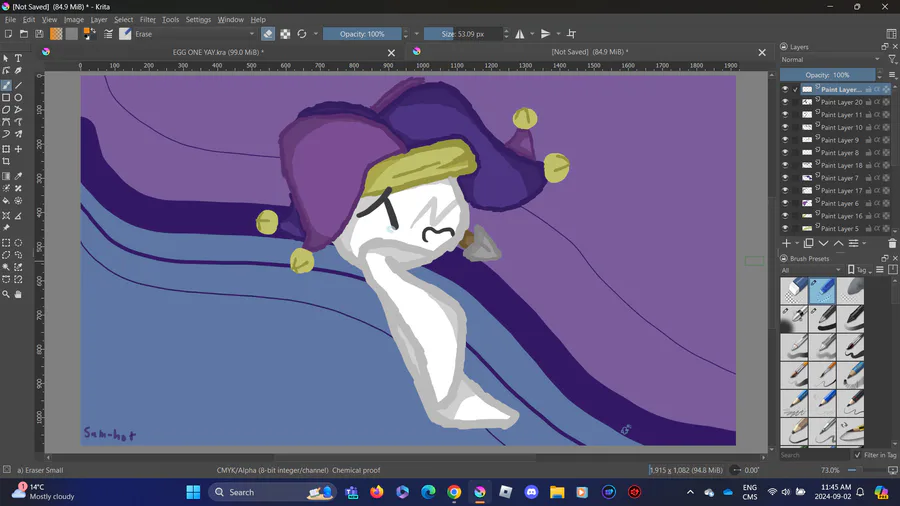This screenshot has width=900, height=506.
Task: Click the Save icon in toolbar
Action: pos(39,34)
